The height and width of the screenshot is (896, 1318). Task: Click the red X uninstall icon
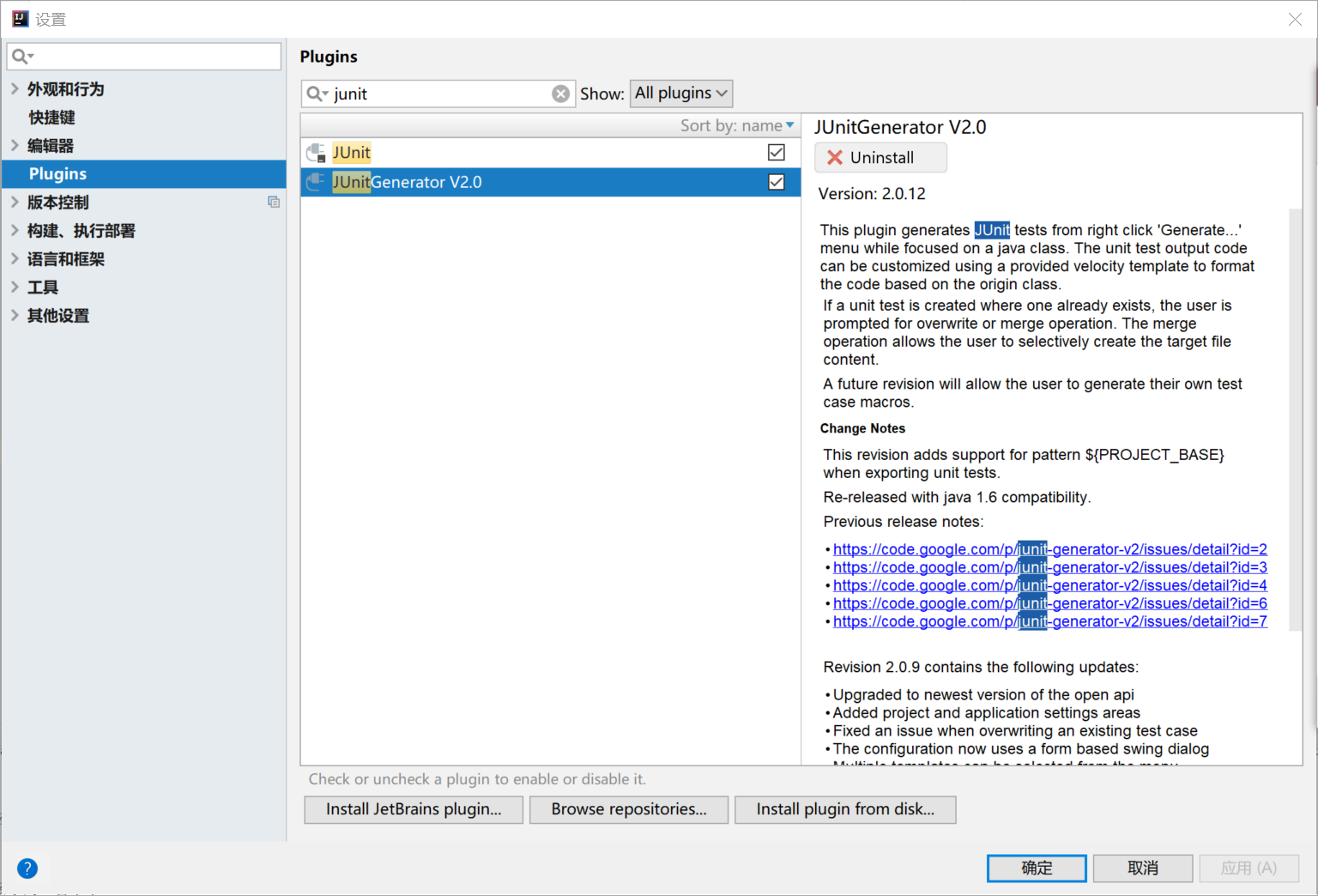[834, 157]
